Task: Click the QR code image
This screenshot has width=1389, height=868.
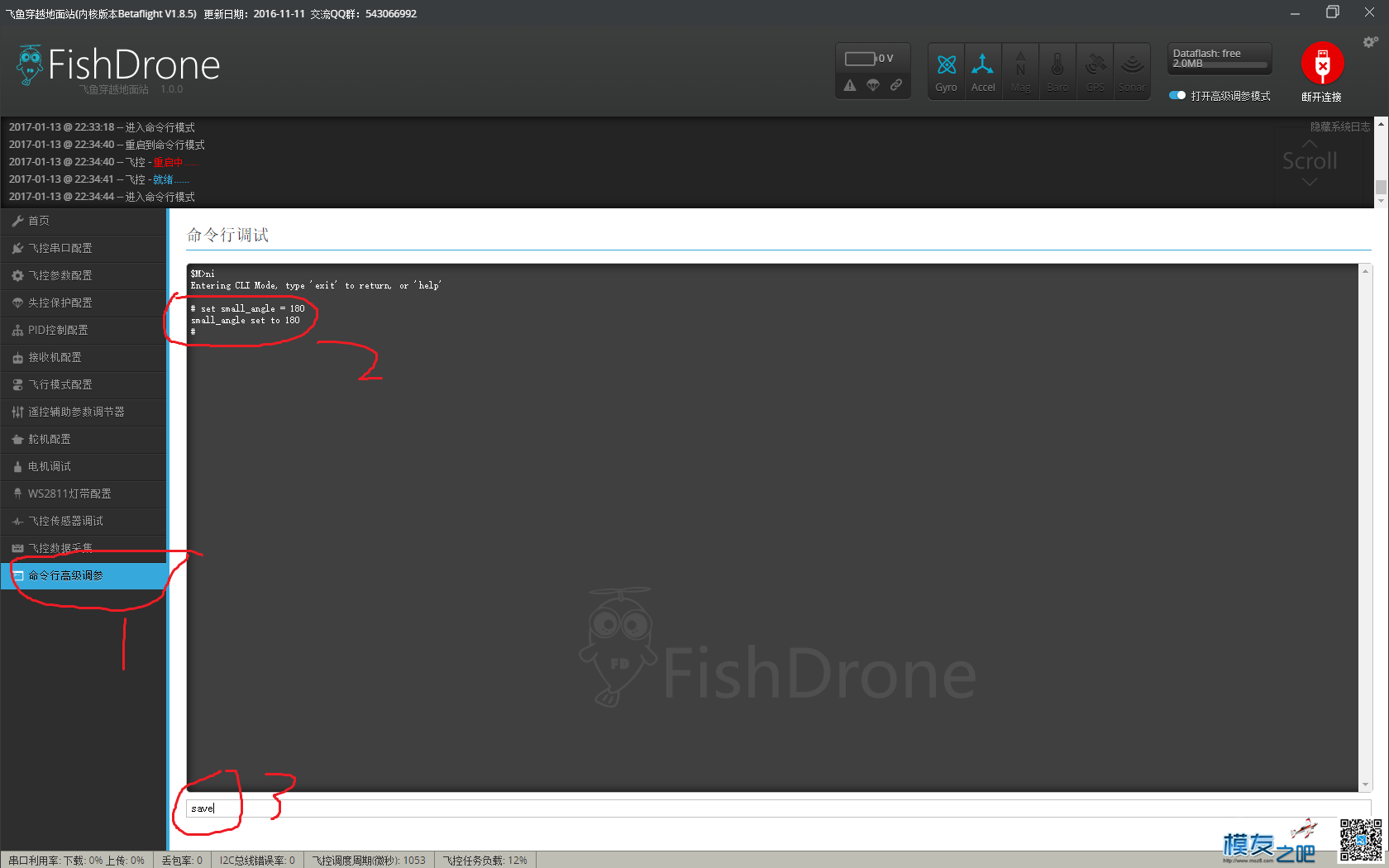Action: click(x=1360, y=840)
